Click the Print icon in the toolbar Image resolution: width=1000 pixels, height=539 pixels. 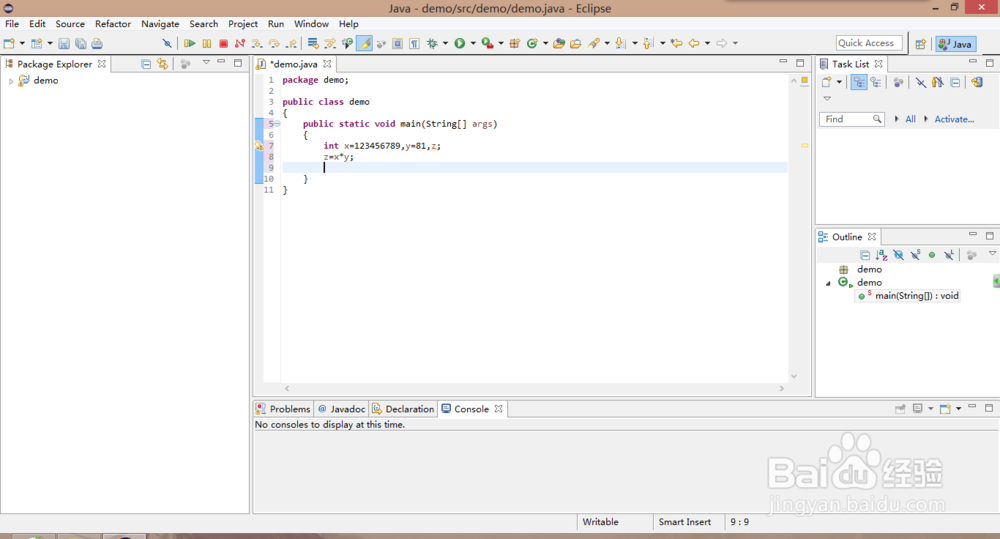click(97, 43)
